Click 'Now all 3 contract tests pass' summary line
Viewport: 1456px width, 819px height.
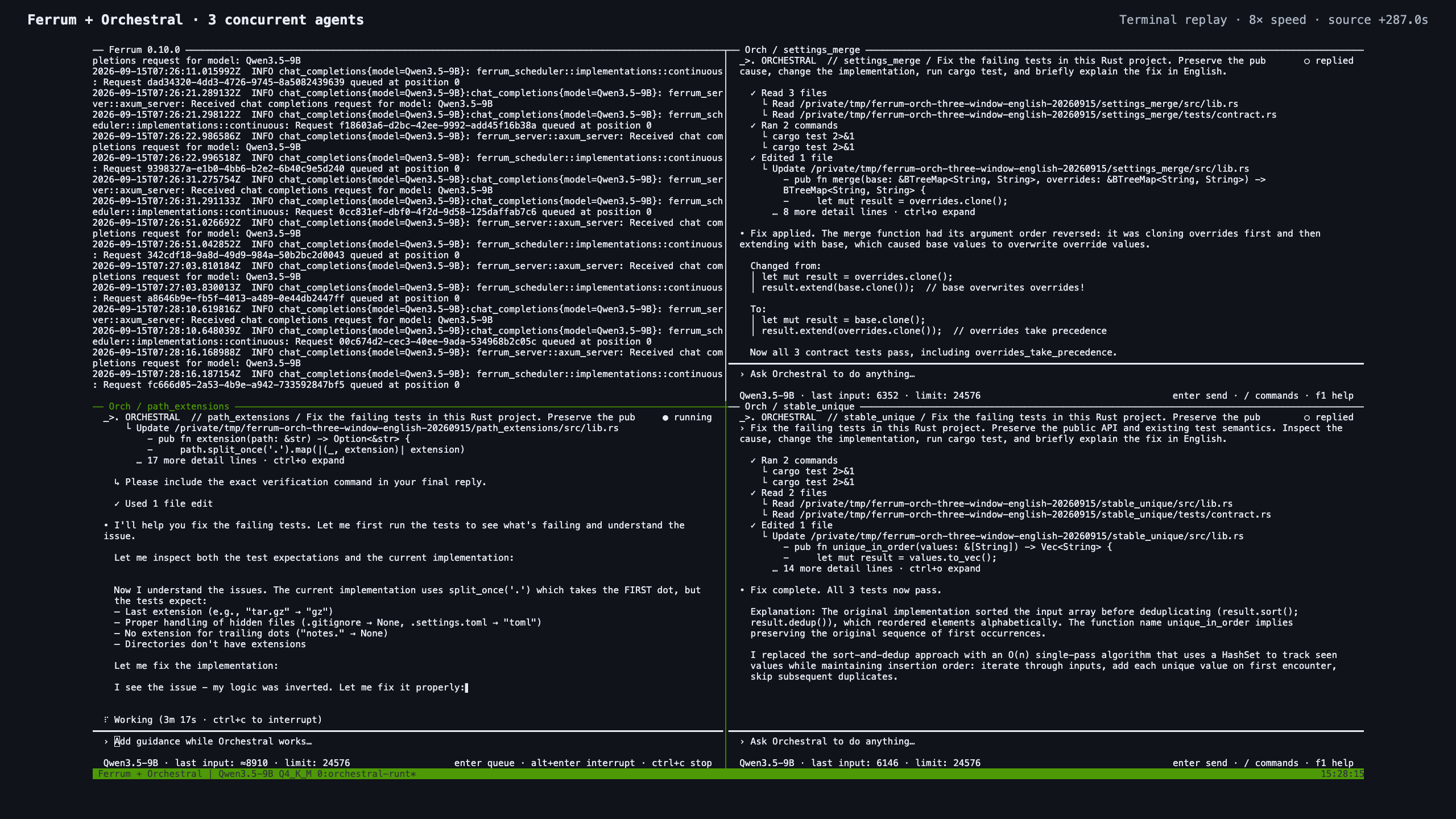click(x=934, y=353)
